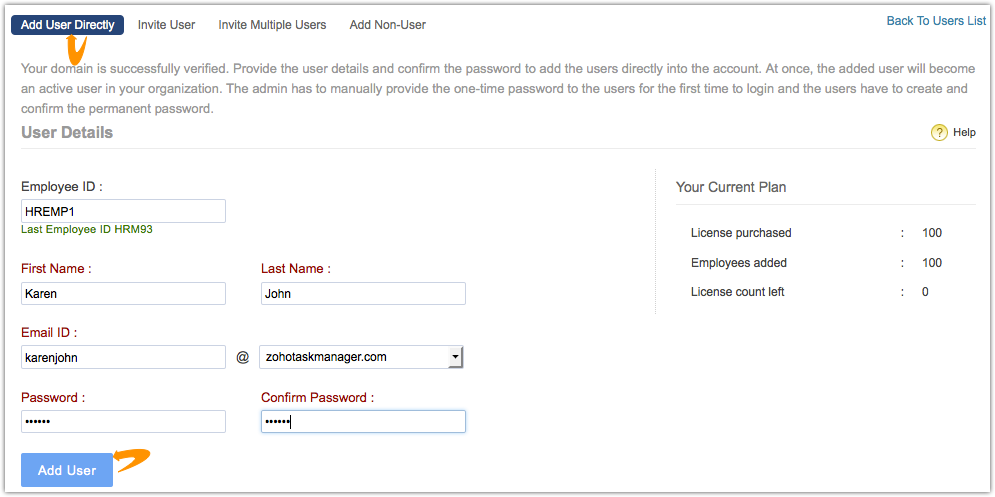Click the Back To Users List link

coord(936,21)
